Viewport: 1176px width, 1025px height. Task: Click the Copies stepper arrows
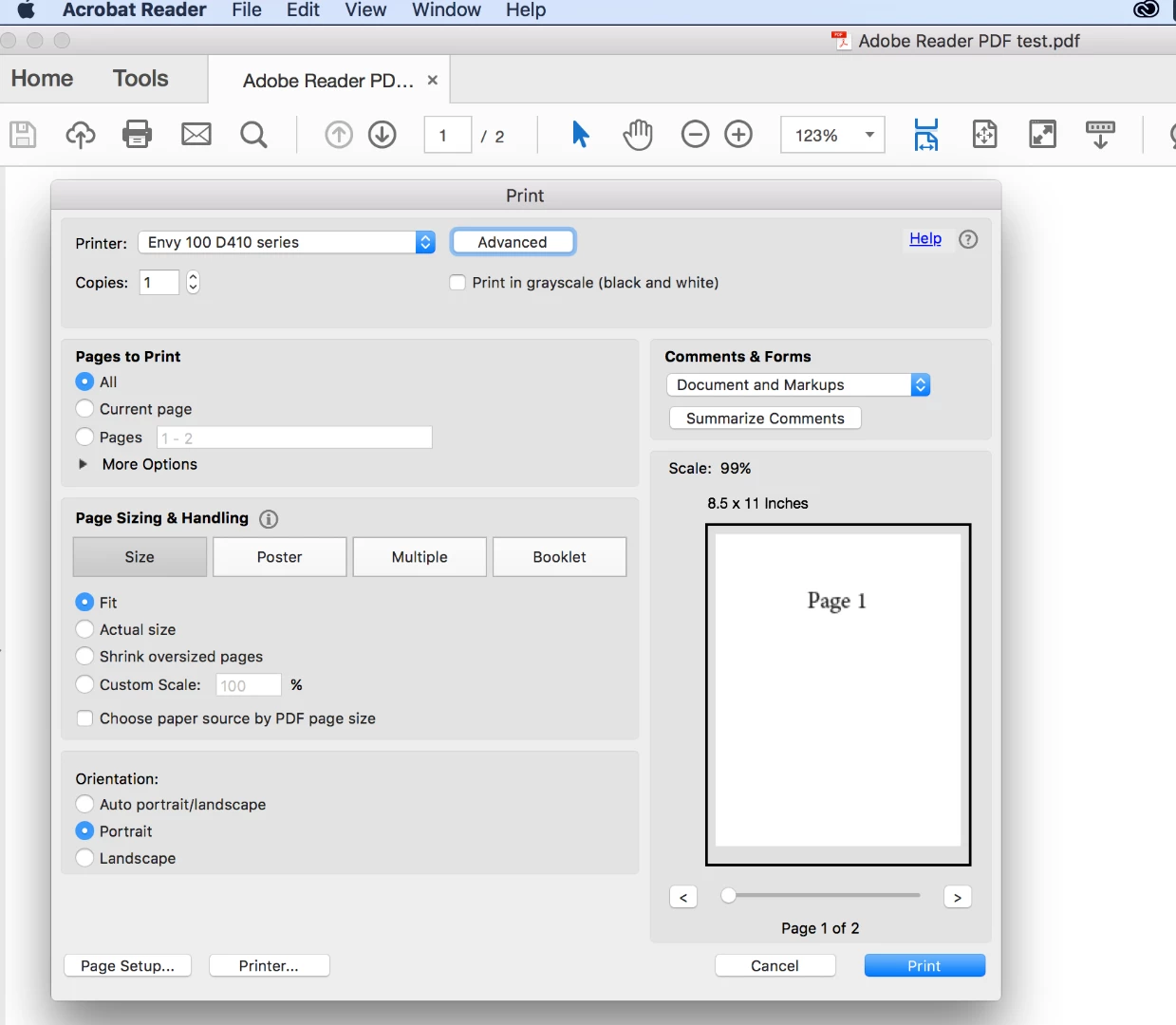point(193,282)
